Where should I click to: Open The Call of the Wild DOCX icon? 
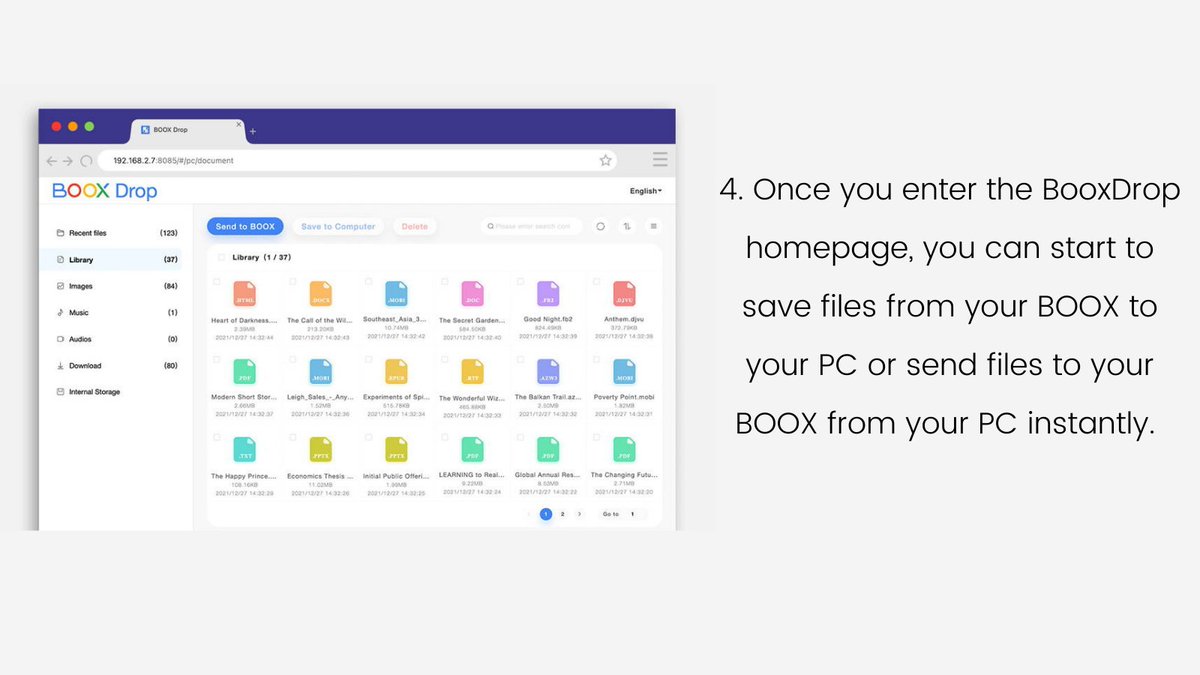[321, 294]
